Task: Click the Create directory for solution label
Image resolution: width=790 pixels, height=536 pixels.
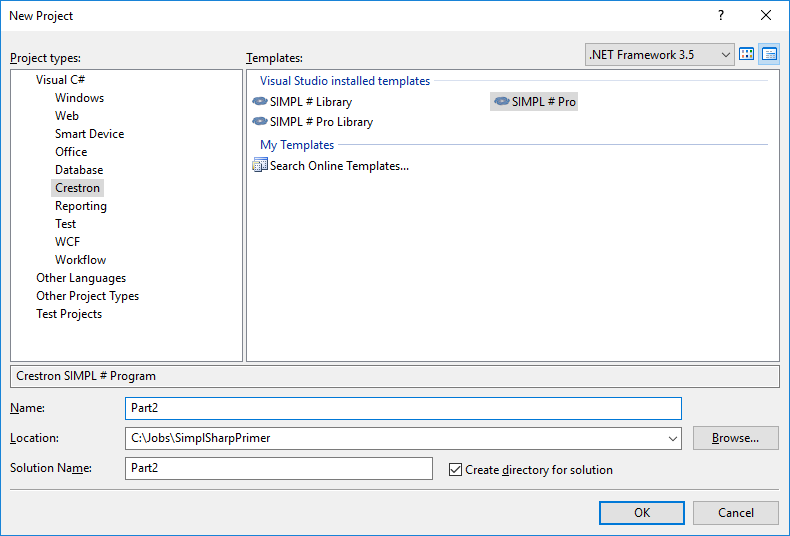Action: [539, 470]
